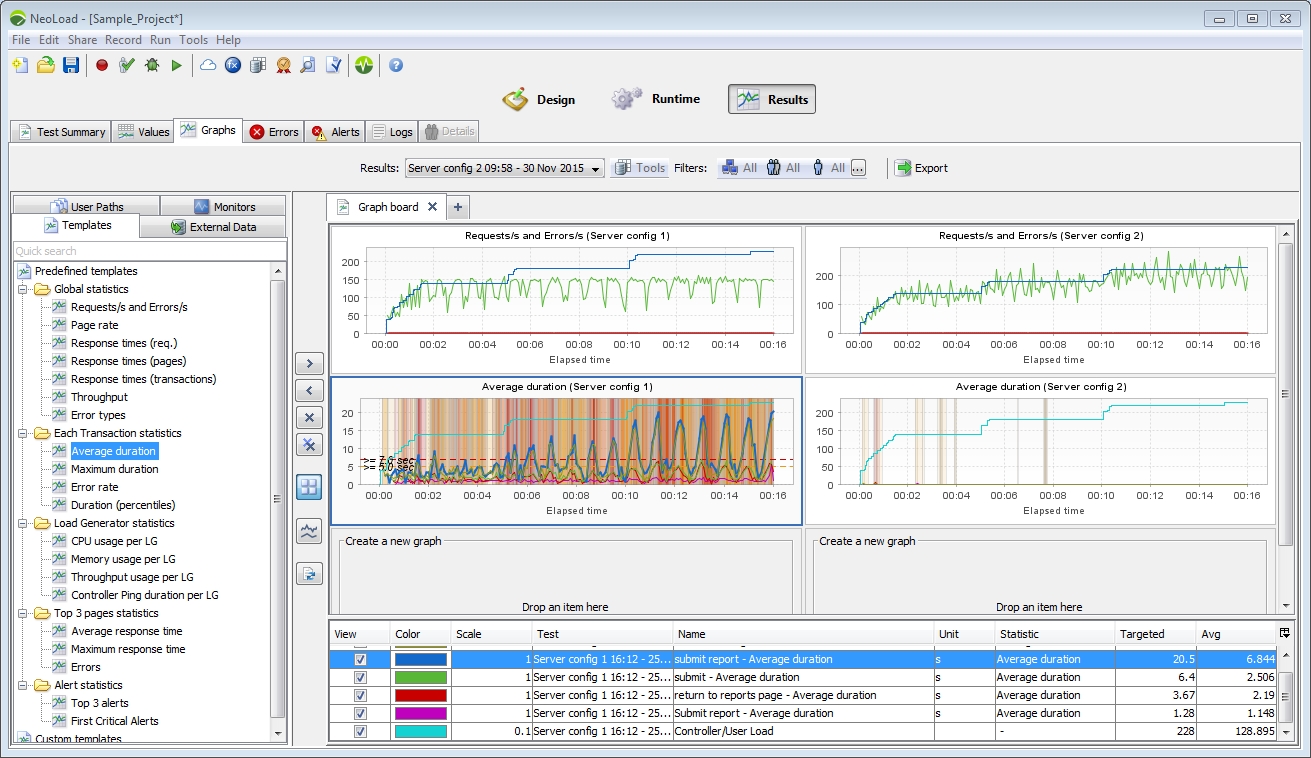Click the populations filter icon
Image resolution: width=1311 pixels, height=758 pixels.
coord(773,168)
